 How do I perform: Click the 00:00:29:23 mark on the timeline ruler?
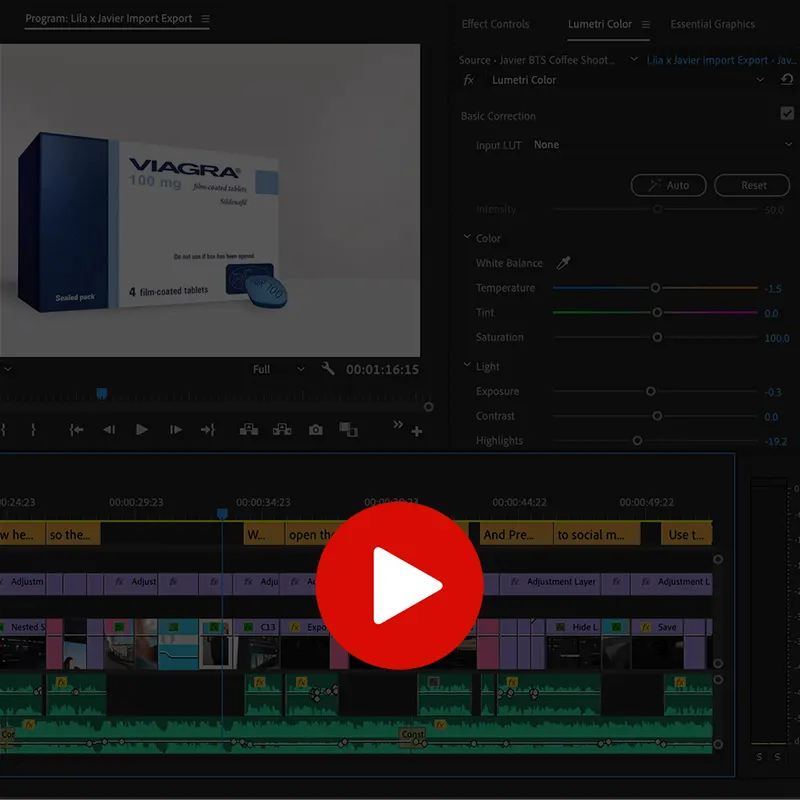coord(136,503)
